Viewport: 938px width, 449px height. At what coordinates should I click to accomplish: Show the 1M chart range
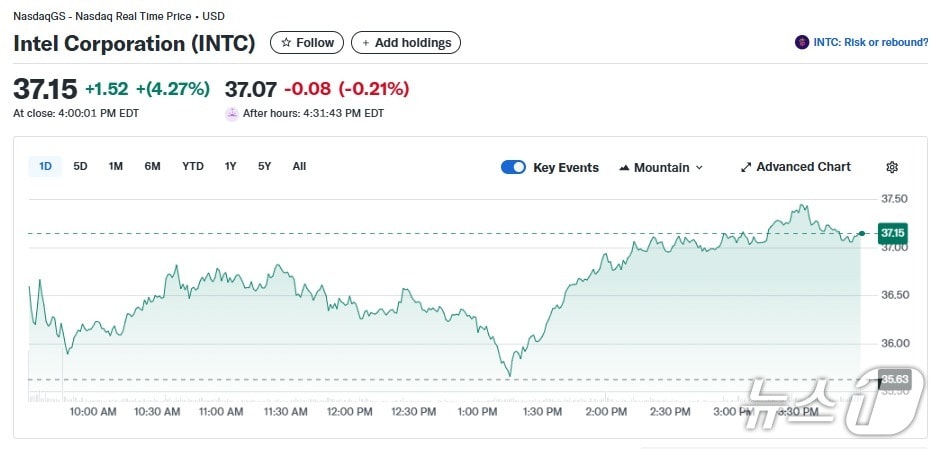(116, 166)
